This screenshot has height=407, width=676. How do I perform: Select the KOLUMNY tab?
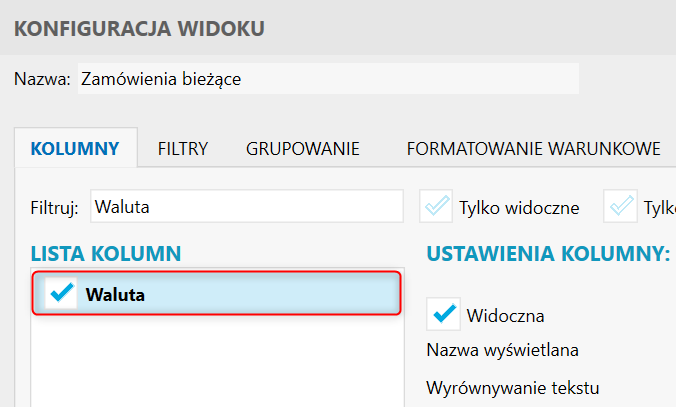pyautogui.click(x=76, y=149)
